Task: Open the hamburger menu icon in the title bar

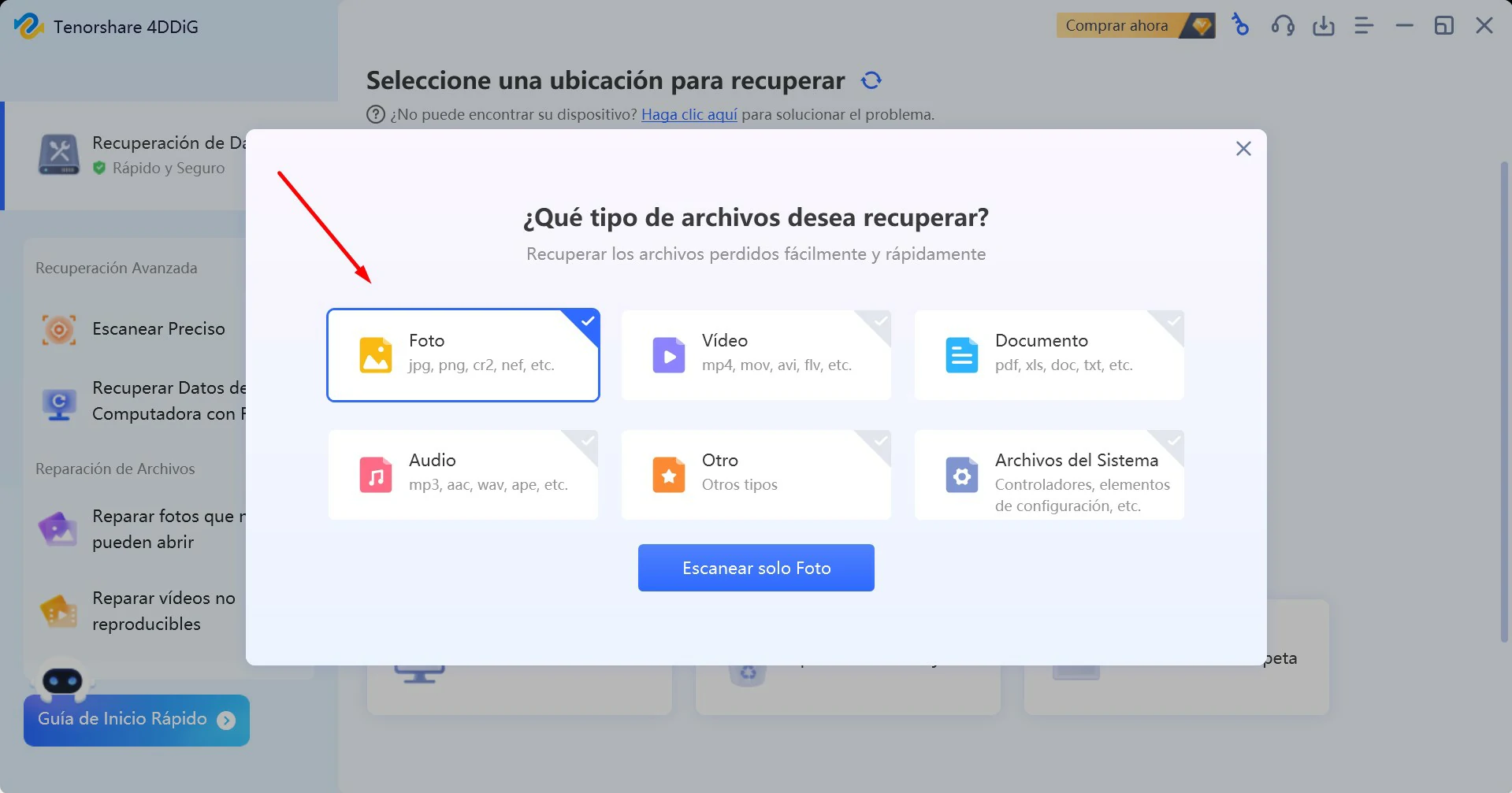Action: (x=1364, y=26)
